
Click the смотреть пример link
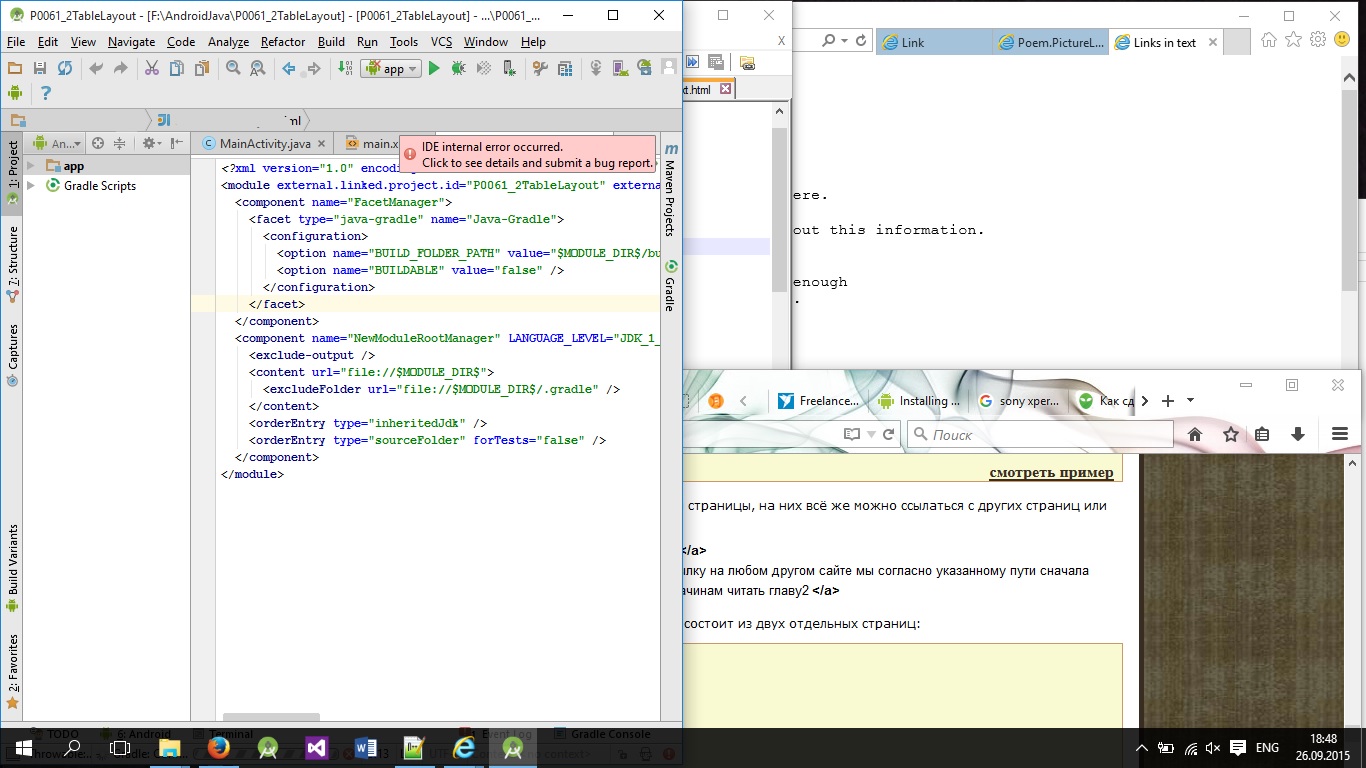[1051, 473]
